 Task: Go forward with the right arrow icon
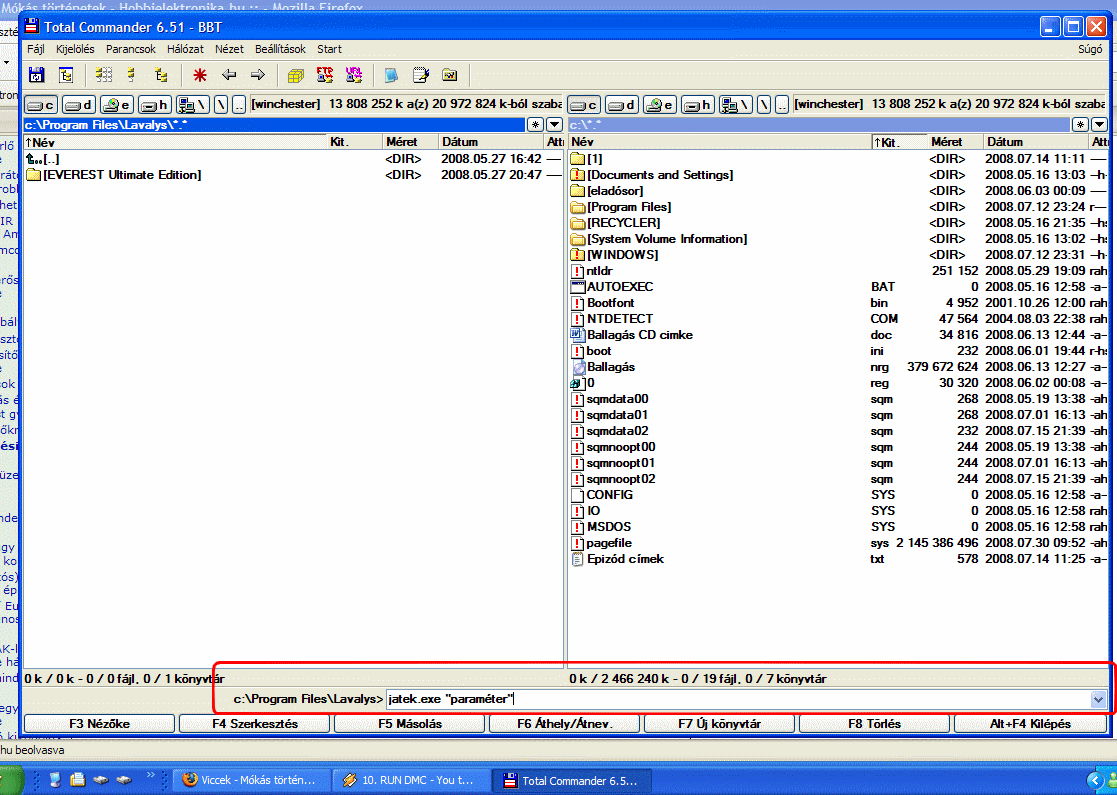tap(258, 75)
